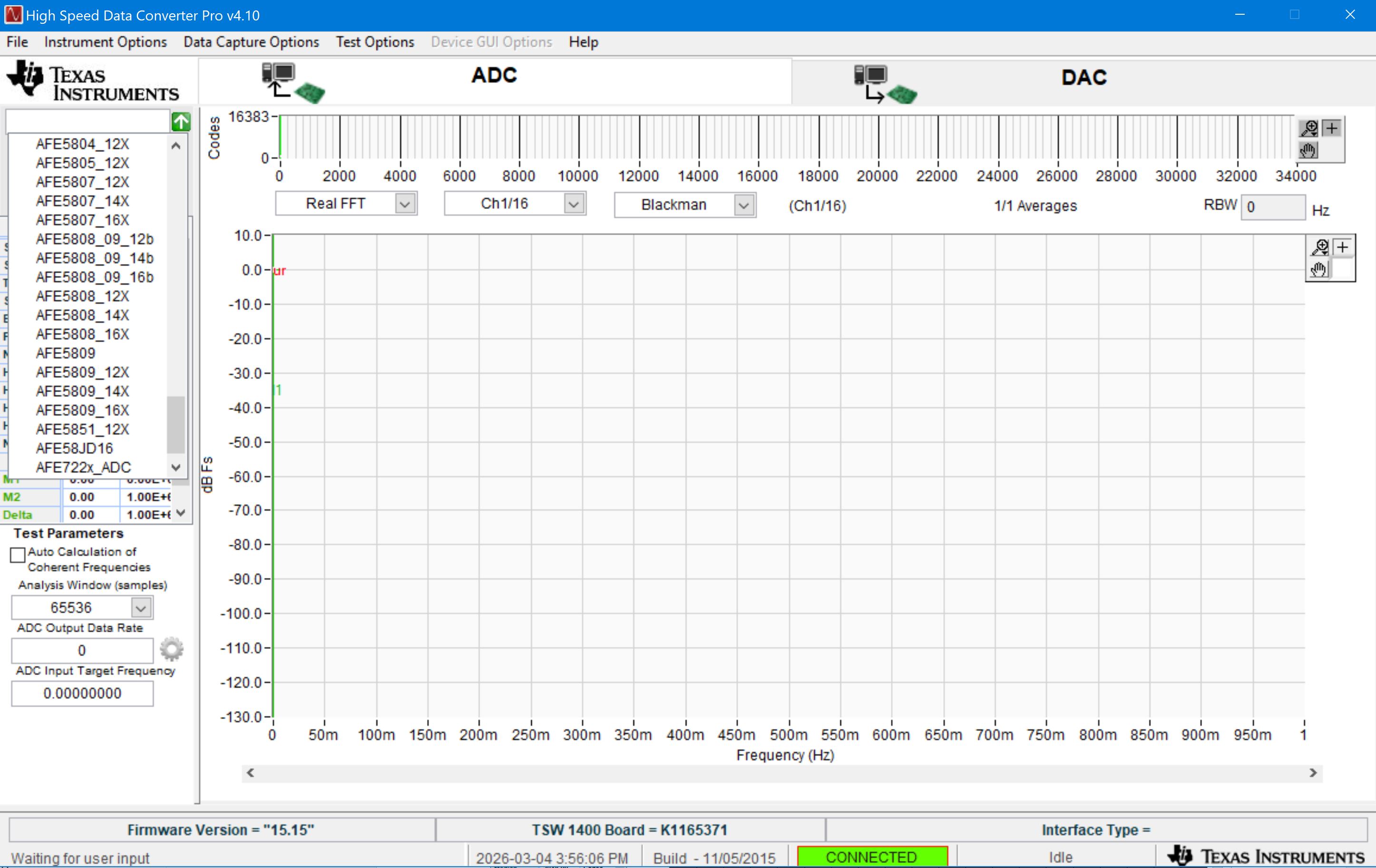The height and width of the screenshot is (868, 1376).
Task: Click Firmware Version status field
Action: [221, 830]
